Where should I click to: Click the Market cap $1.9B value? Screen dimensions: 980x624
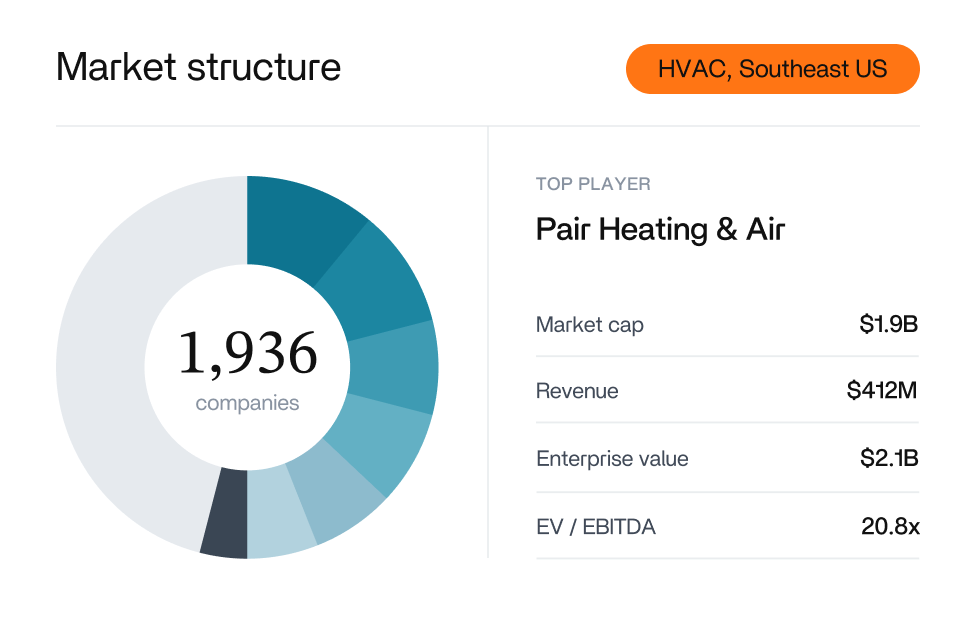click(888, 324)
